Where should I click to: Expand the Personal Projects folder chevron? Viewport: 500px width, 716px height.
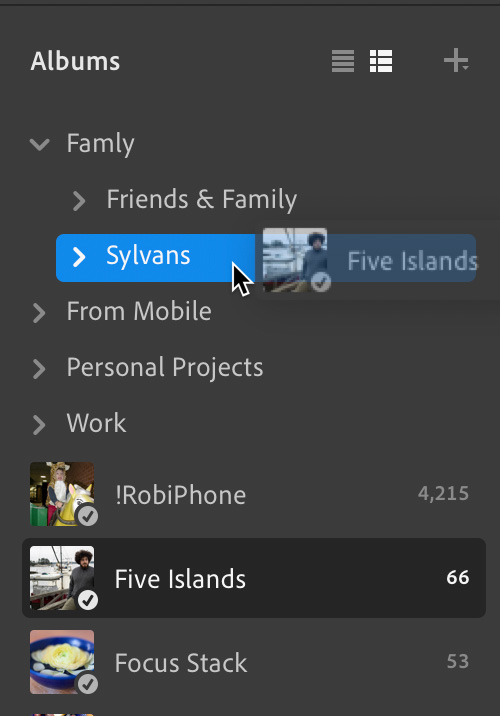coord(39,369)
